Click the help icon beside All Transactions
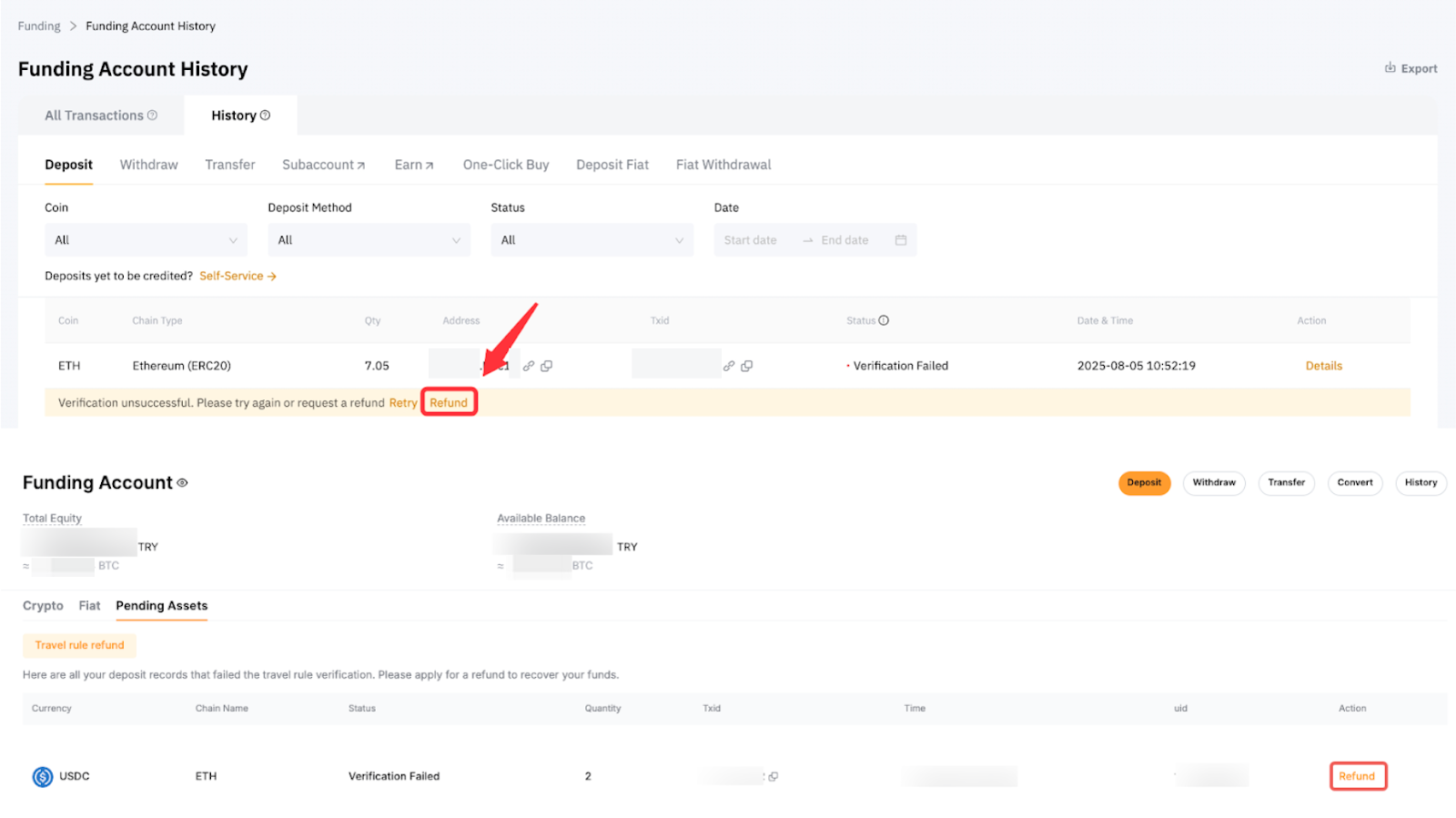The image size is (1456, 818). (152, 116)
